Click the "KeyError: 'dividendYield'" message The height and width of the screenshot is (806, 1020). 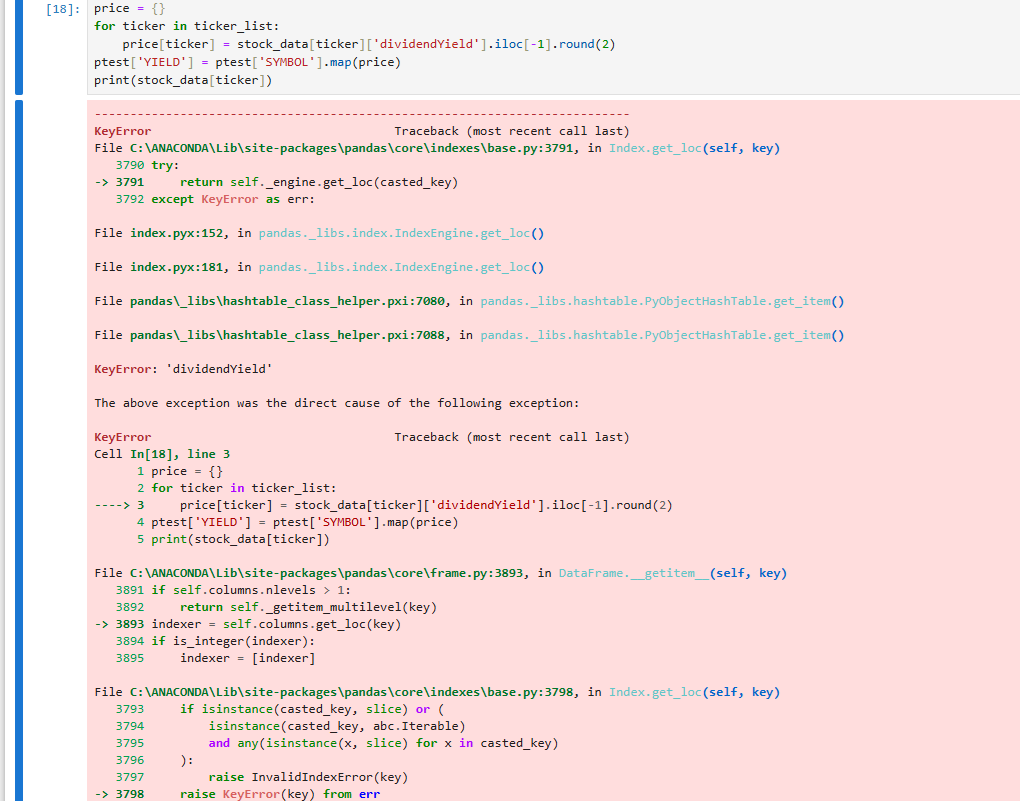click(183, 369)
